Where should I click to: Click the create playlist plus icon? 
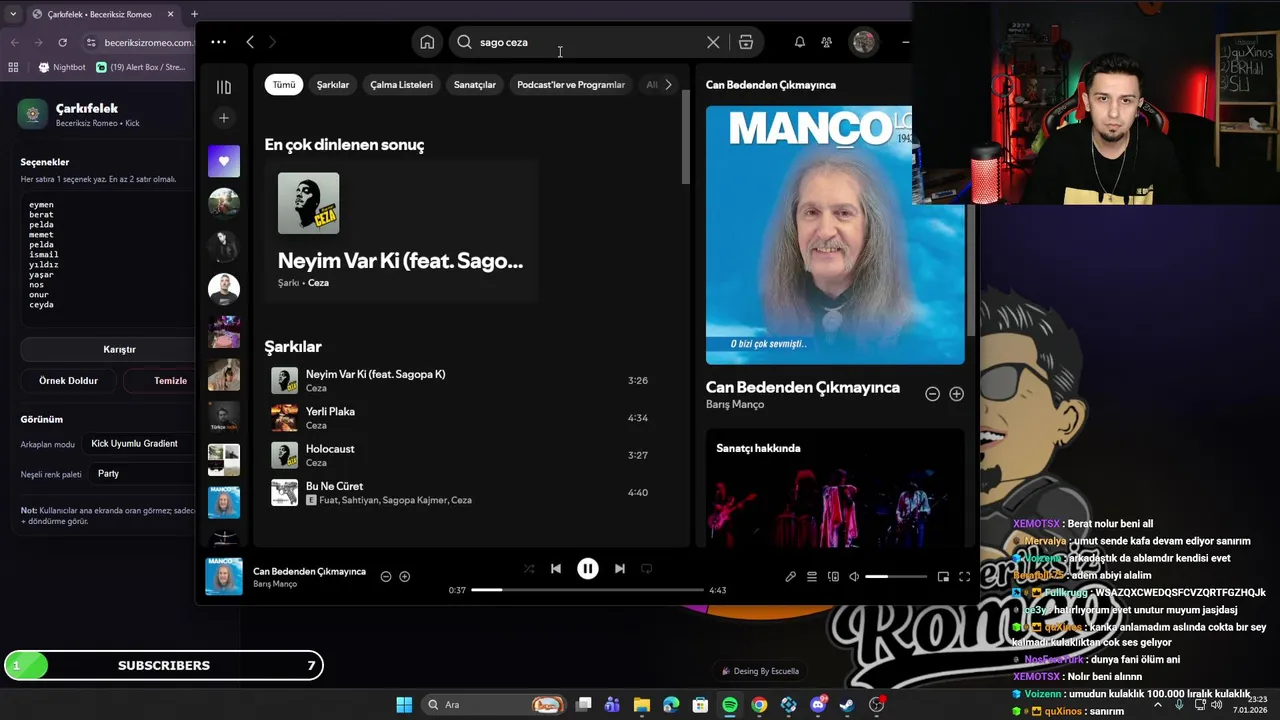click(x=224, y=118)
